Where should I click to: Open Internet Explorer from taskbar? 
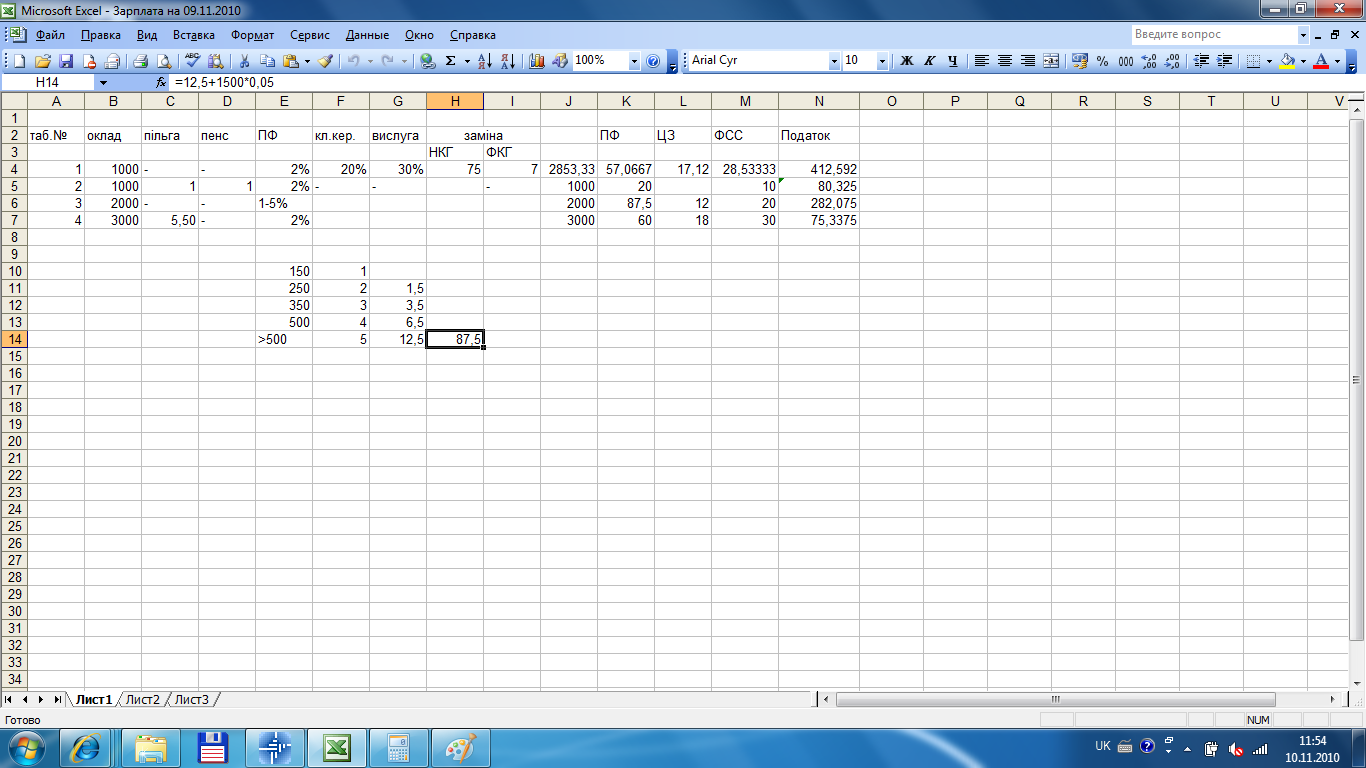tap(85, 747)
